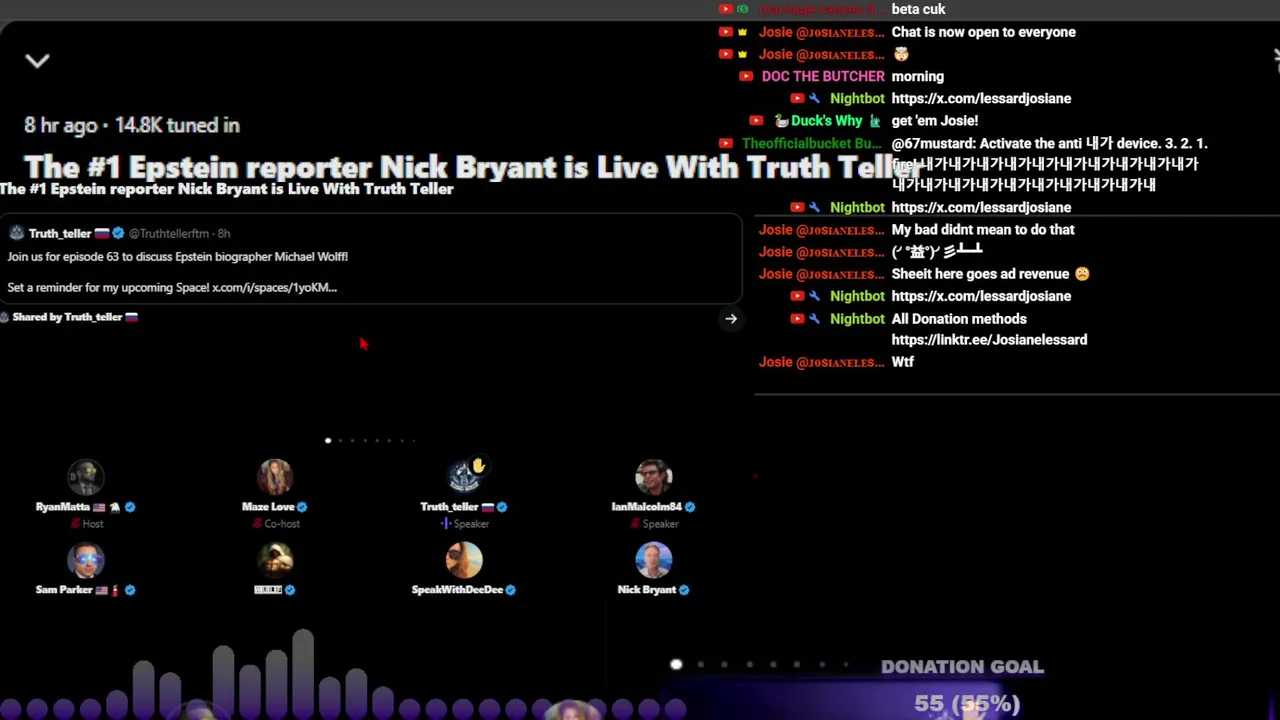Screen dimensions: 1280x720
Task: Click the "get 'em Josie!" chat message
Action: coord(934,120)
